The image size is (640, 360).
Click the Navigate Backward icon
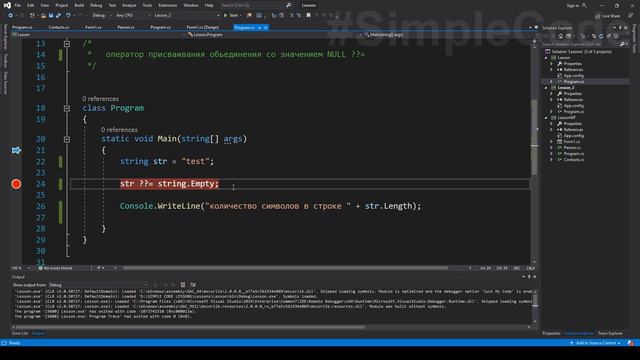click(10, 16)
